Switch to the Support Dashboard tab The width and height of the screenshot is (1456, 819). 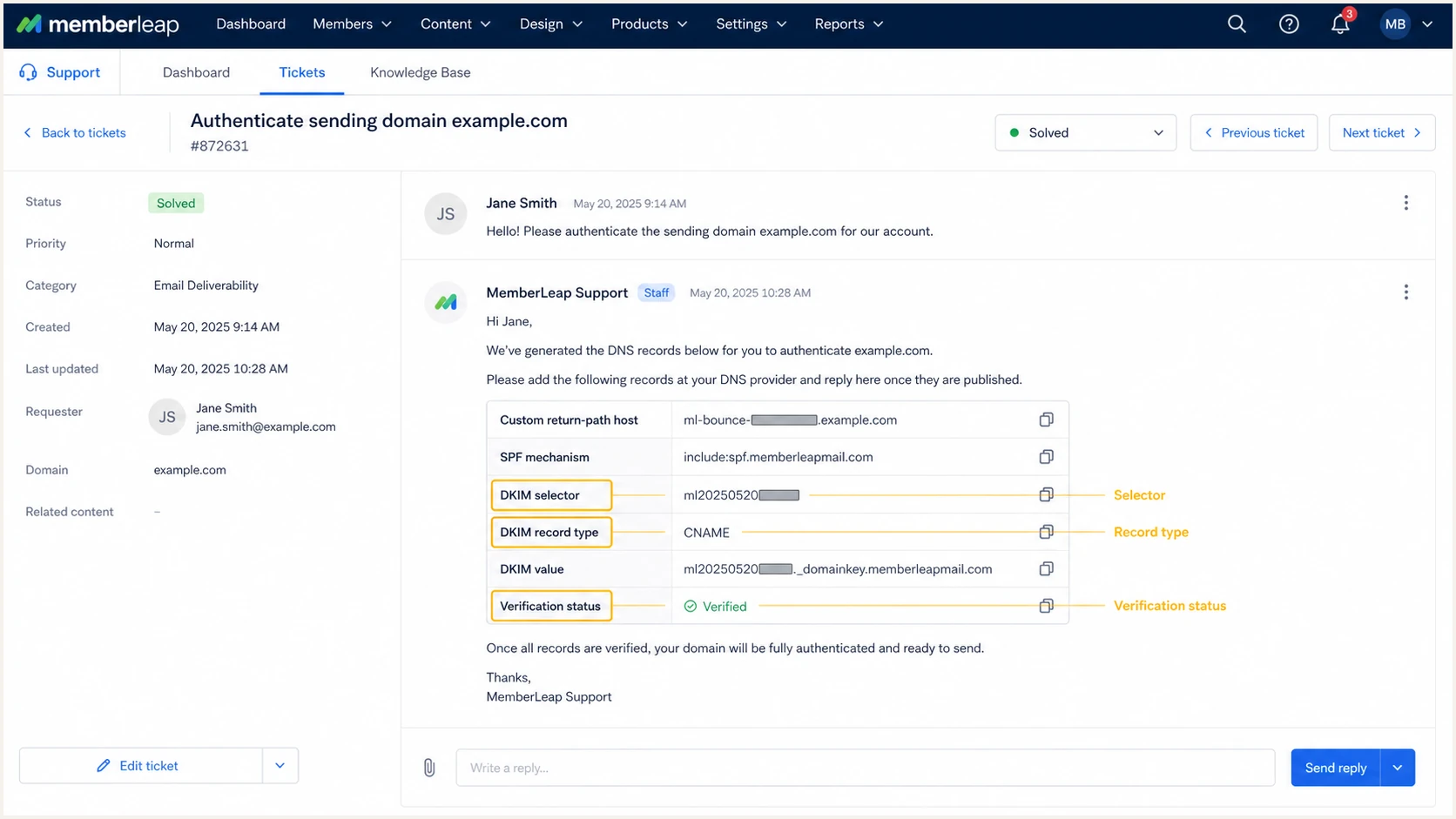(196, 72)
